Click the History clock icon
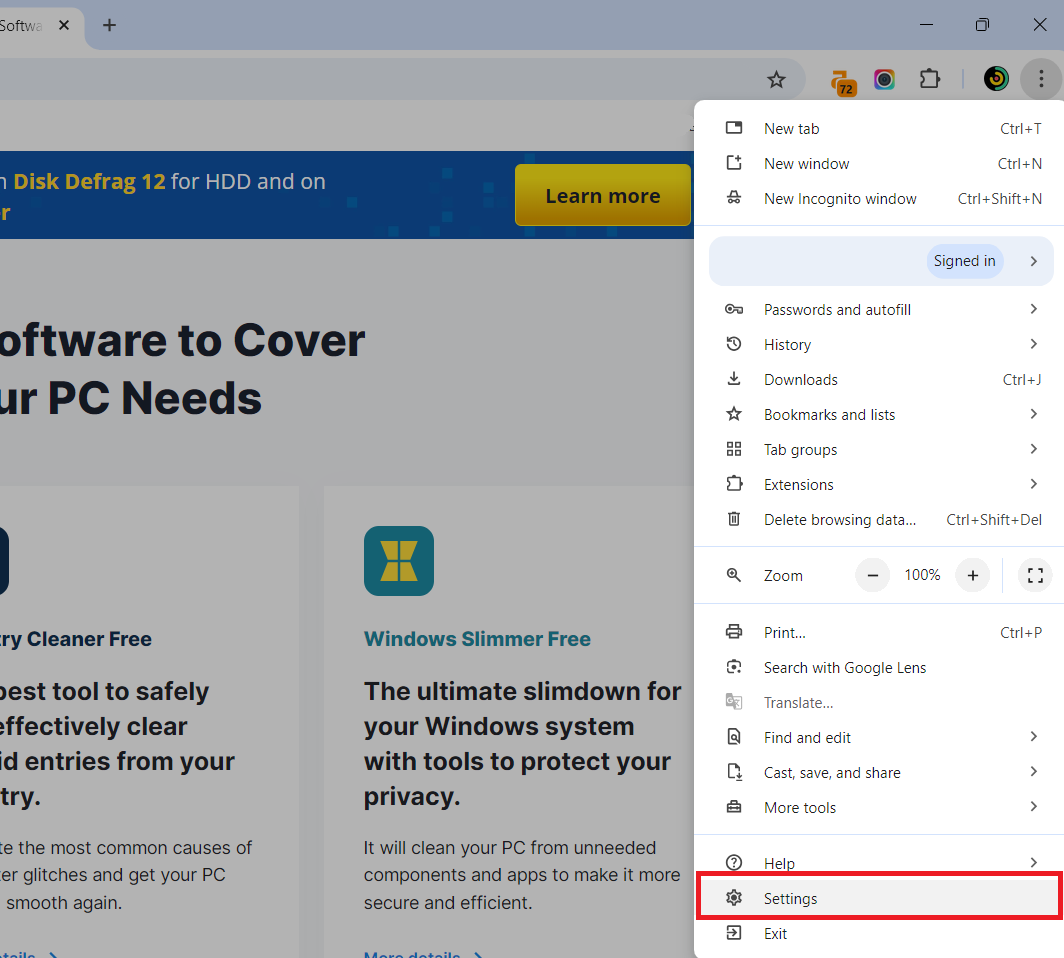The width and height of the screenshot is (1064, 958). [x=734, y=344]
